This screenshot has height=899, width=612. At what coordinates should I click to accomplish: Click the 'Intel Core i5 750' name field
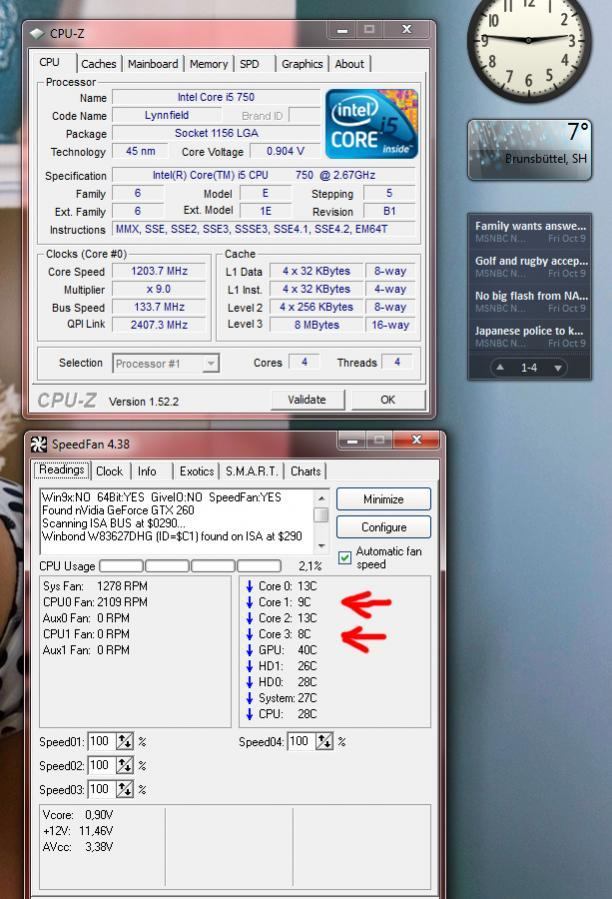pos(216,97)
